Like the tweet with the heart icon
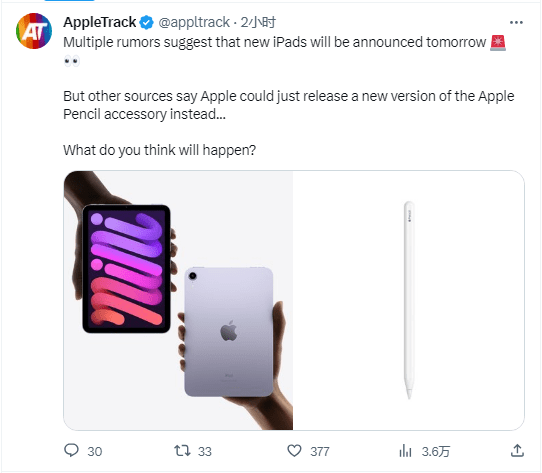Image resolution: width=542 pixels, height=473 pixels. (x=294, y=451)
